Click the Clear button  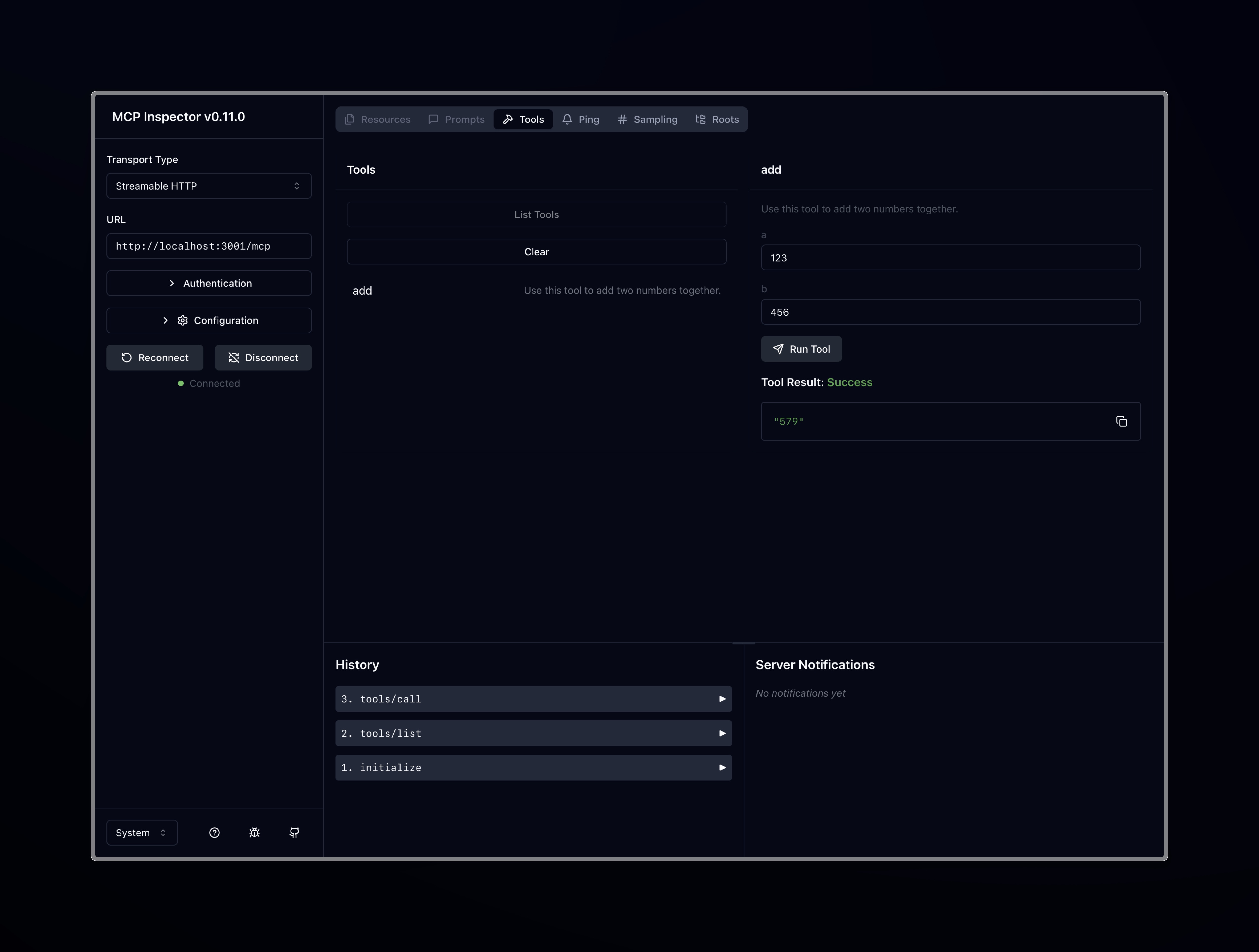(x=537, y=252)
